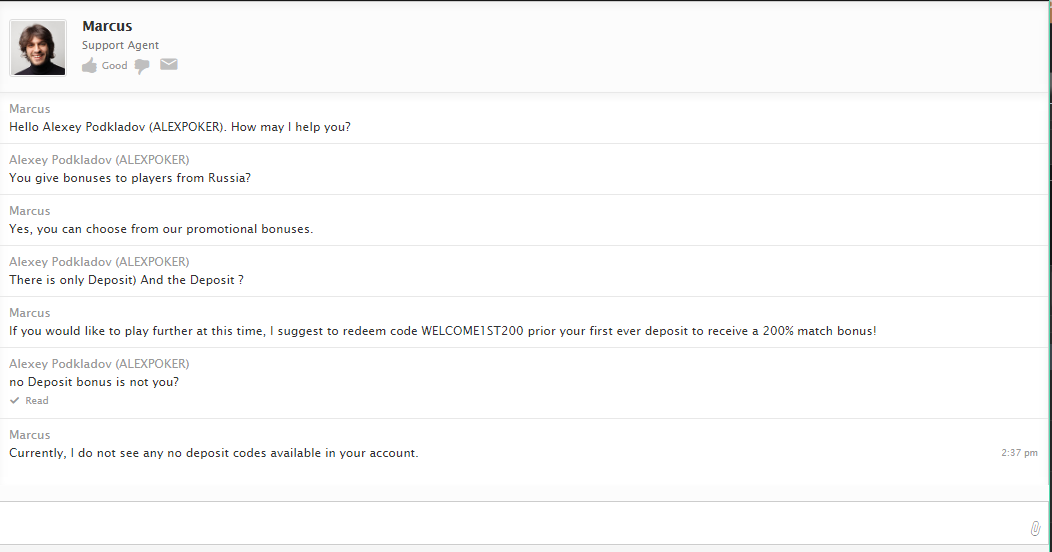
Task: Click Marcus's agent profile photo
Action: pos(38,47)
